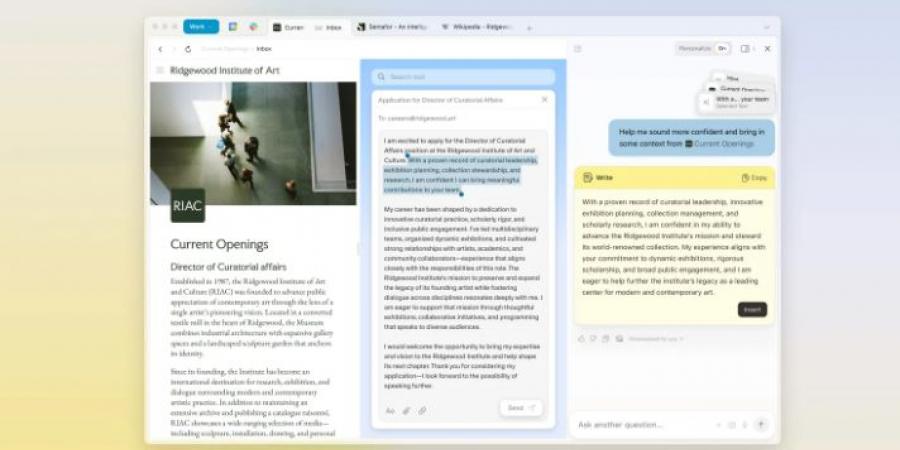Open the Work profile dropdown
Image resolution: width=900 pixels, height=450 pixels.
click(201, 26)
